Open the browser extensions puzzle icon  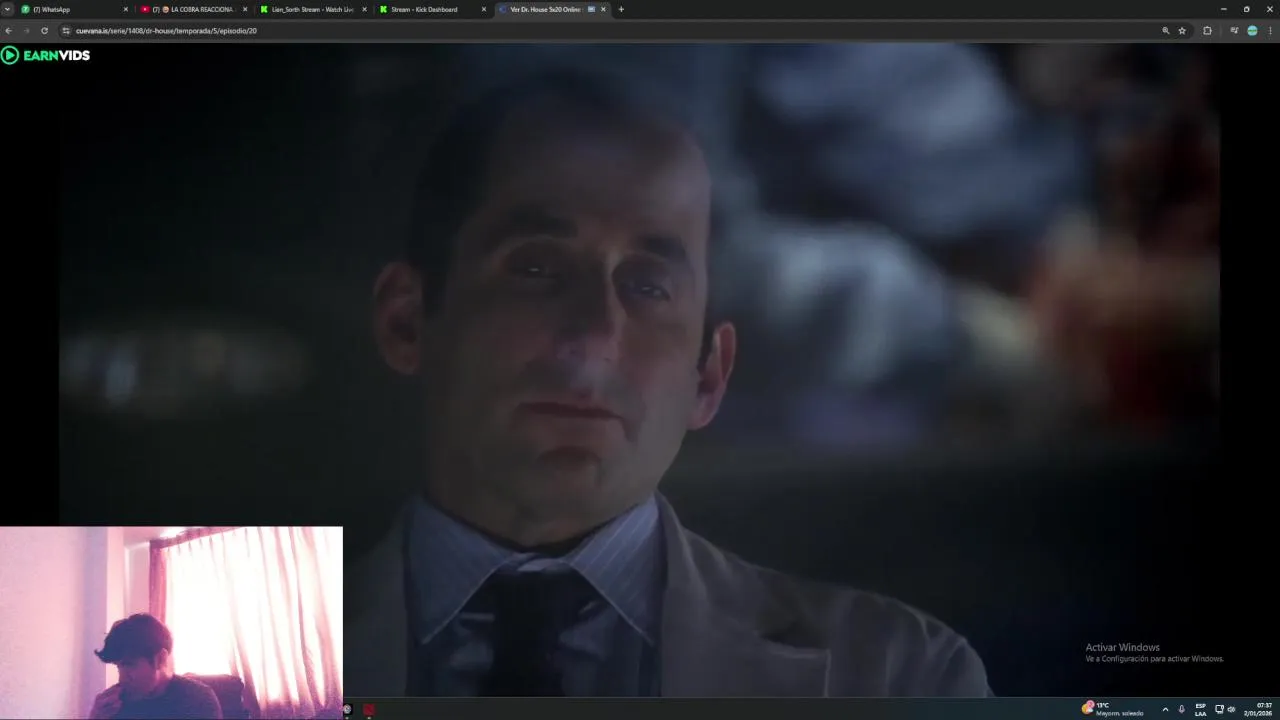[x=1207, y=31]
